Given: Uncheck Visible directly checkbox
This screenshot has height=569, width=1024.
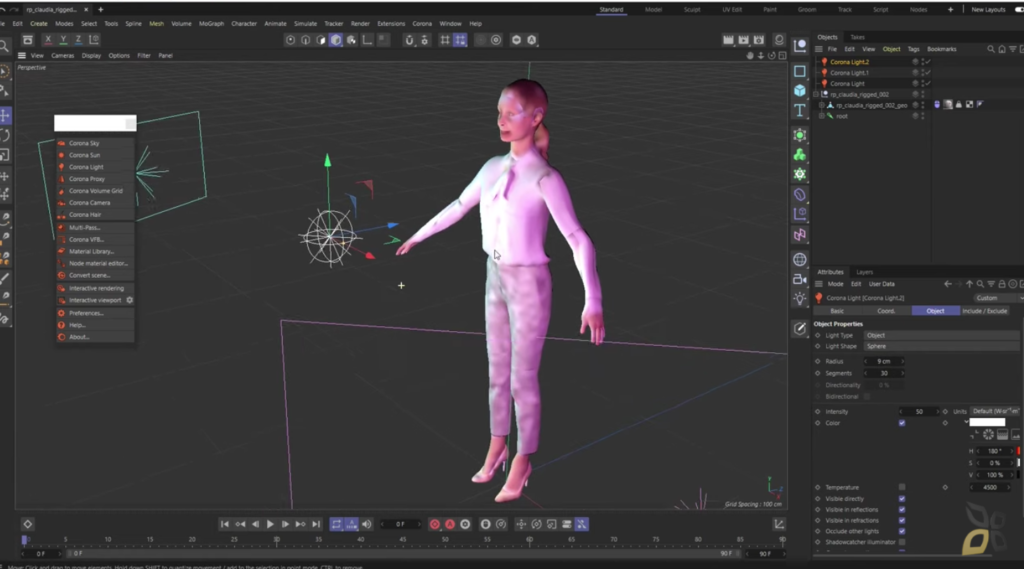Looking at the screenshot, I should [x=902, y=498].
